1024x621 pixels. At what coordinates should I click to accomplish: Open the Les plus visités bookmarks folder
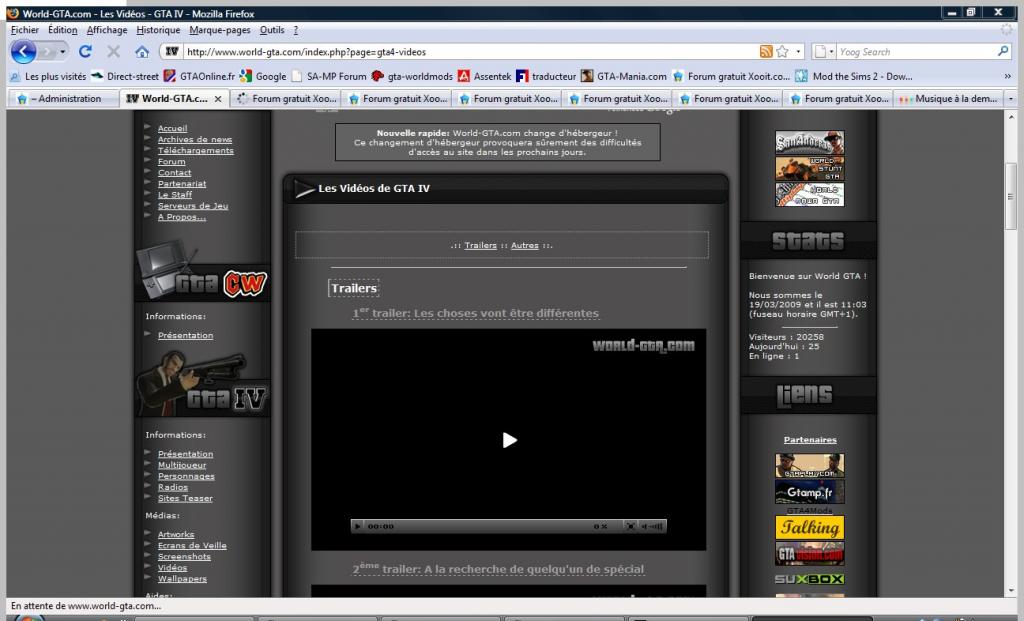[48, 76]
